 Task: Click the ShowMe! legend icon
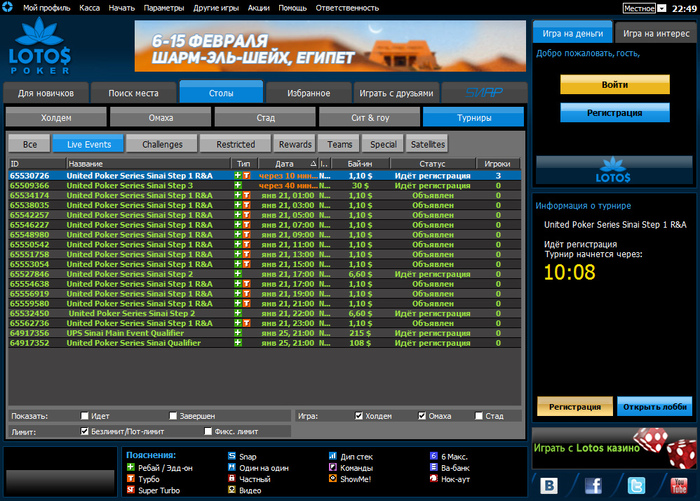point(333,478)
